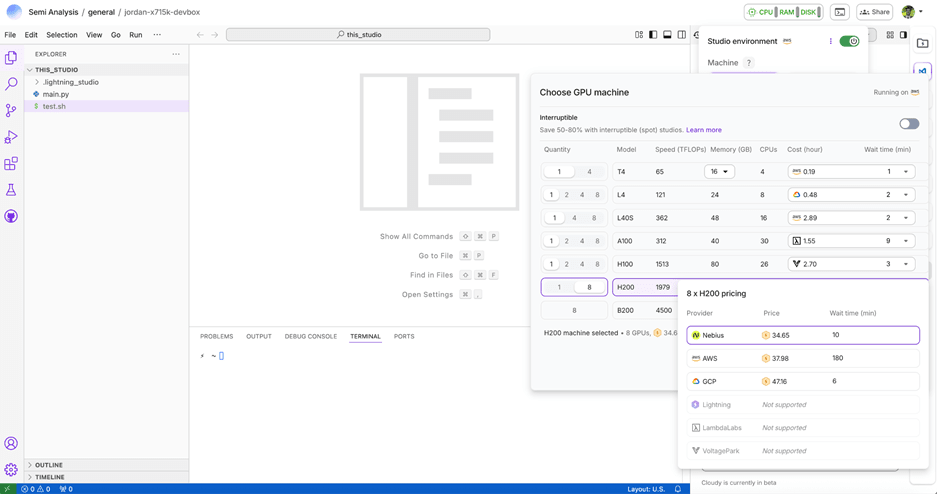Click the Machine help question mark
Screen dimensions: 937x494
749,63
